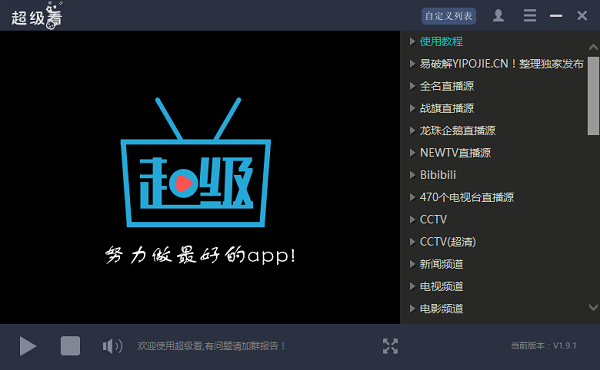Choose 新闻频道 category

tap(441, 264)
